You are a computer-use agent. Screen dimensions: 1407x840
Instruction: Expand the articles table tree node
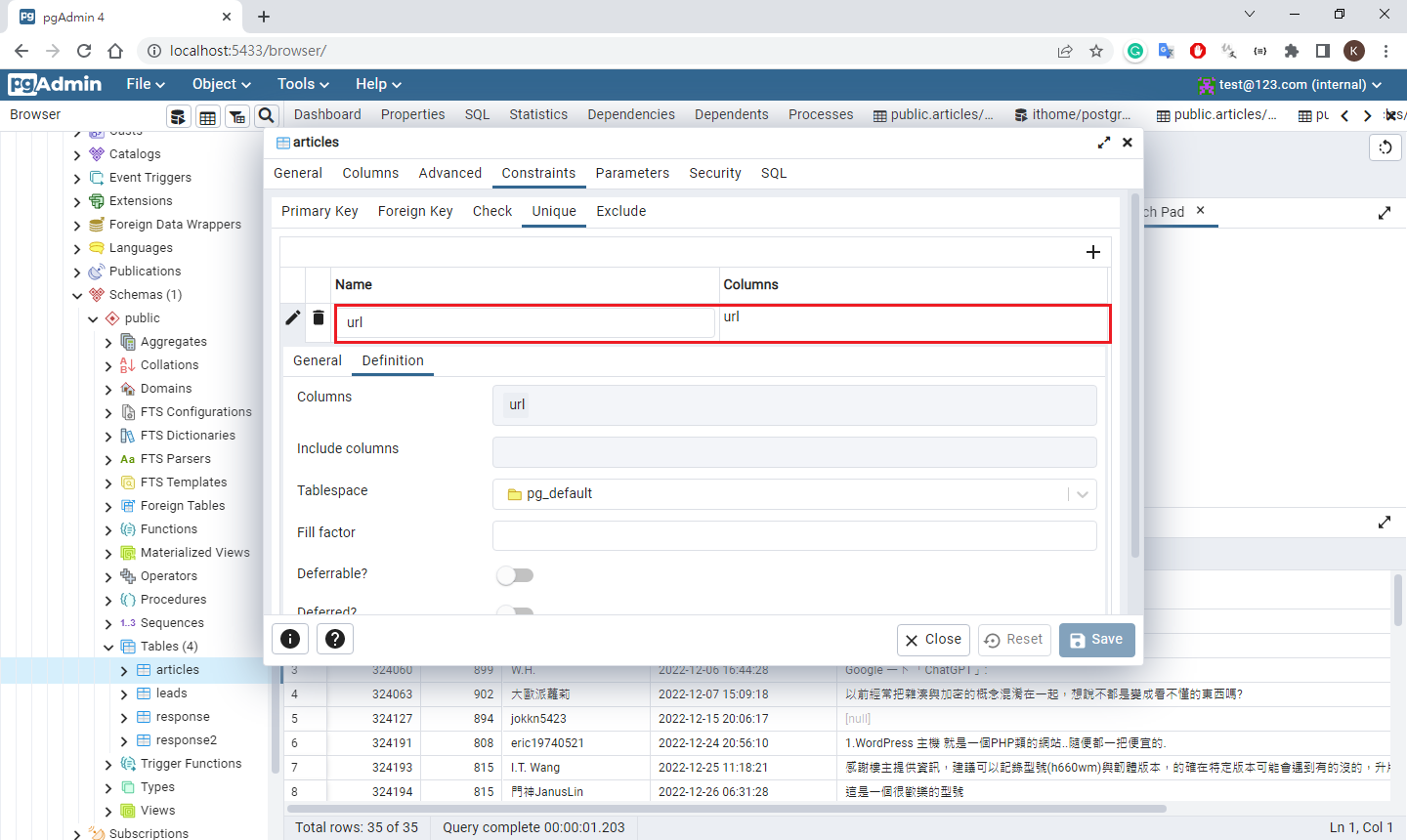click(124, 670)
